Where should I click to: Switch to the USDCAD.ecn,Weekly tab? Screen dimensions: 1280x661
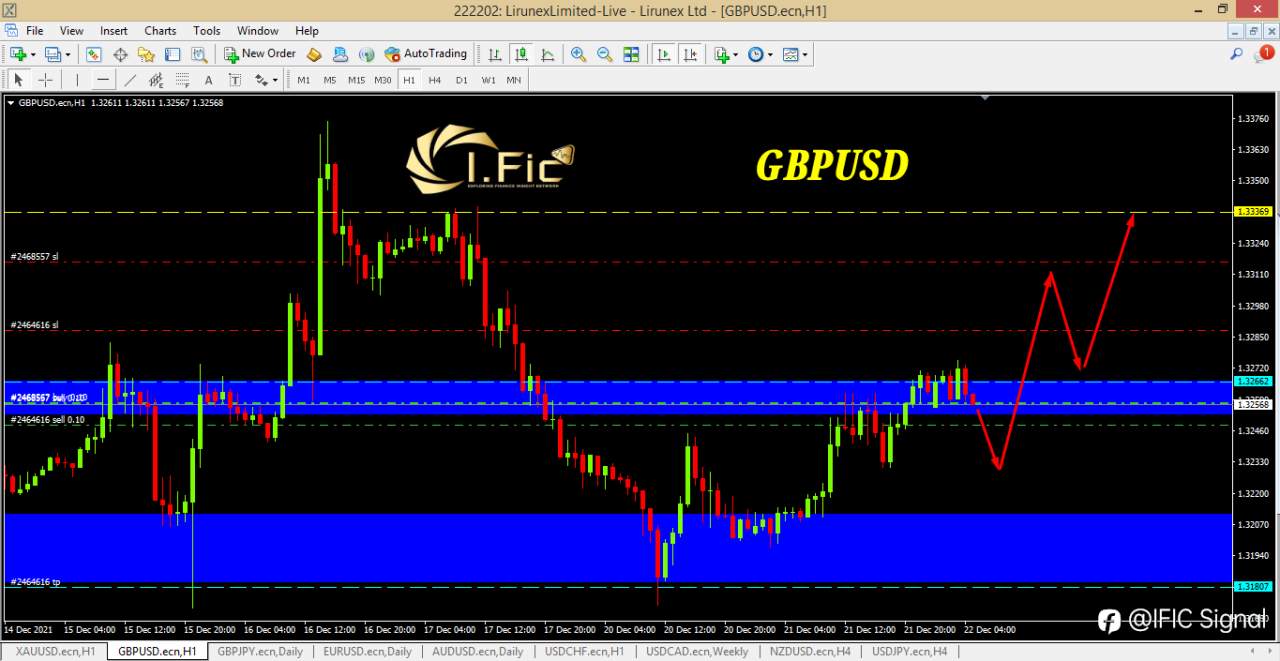click(697, 651)
